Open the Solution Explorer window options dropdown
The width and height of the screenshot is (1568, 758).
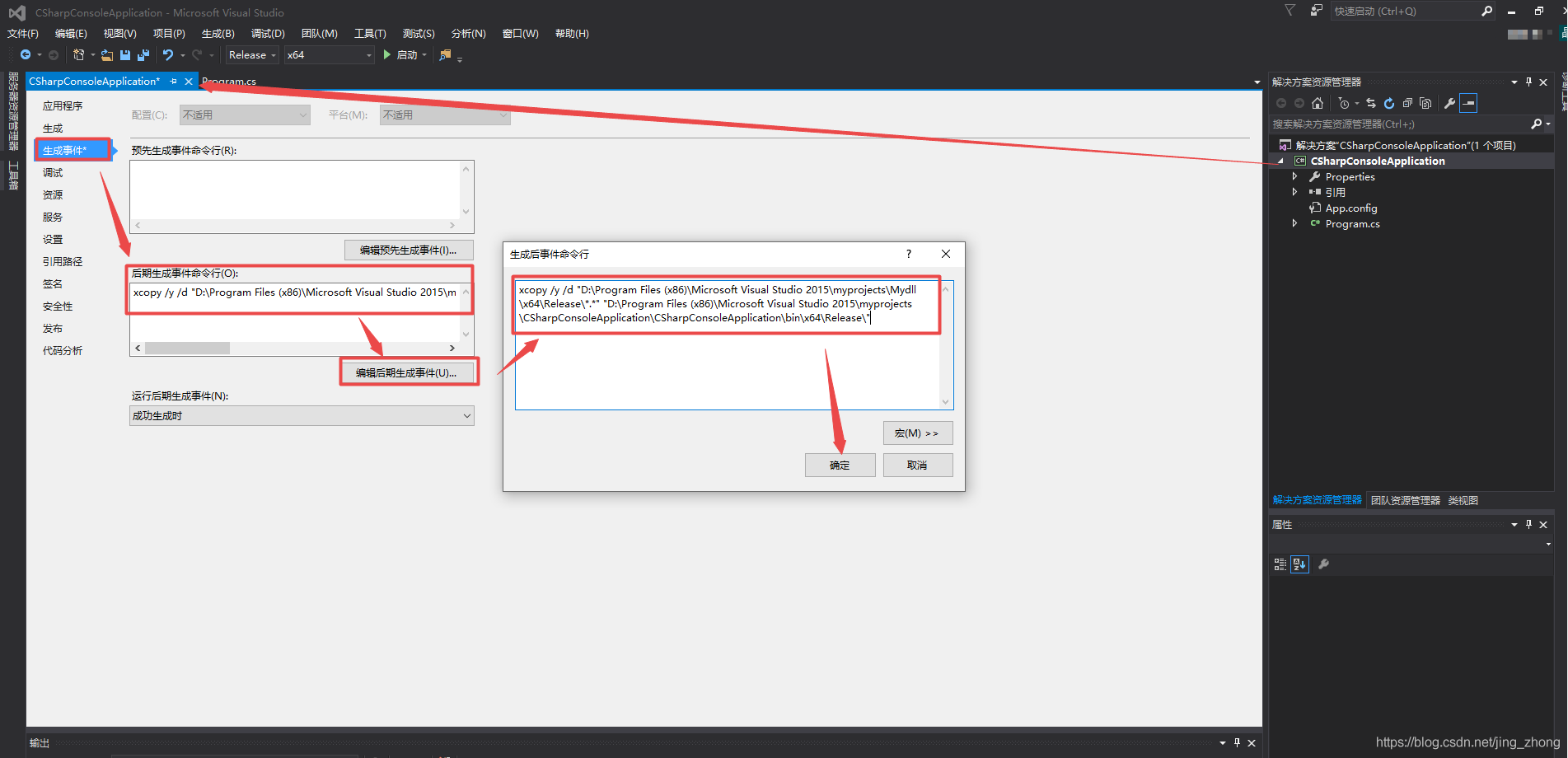[x=1514, y=82]
